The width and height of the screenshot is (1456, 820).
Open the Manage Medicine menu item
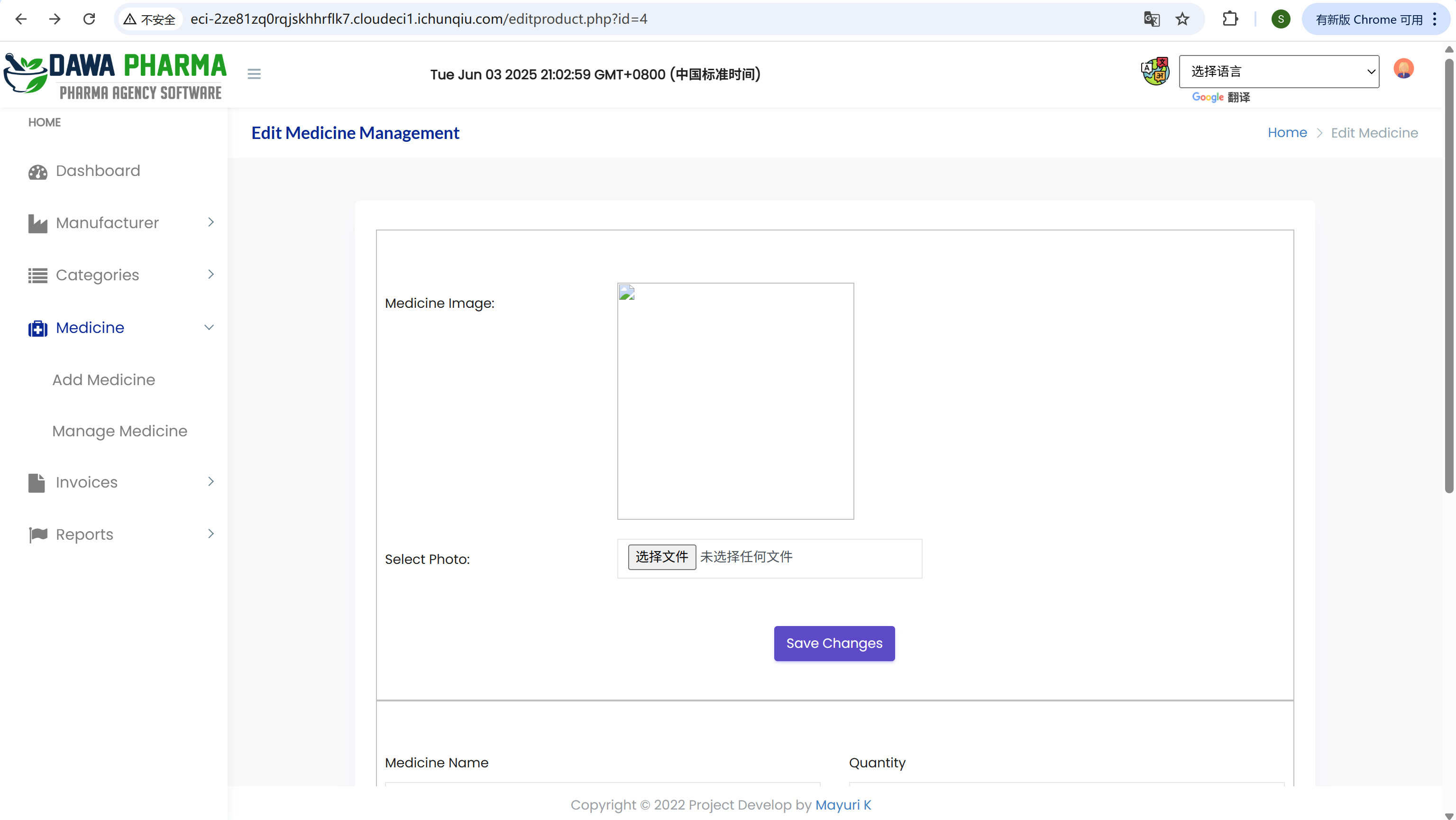(119, 431)
